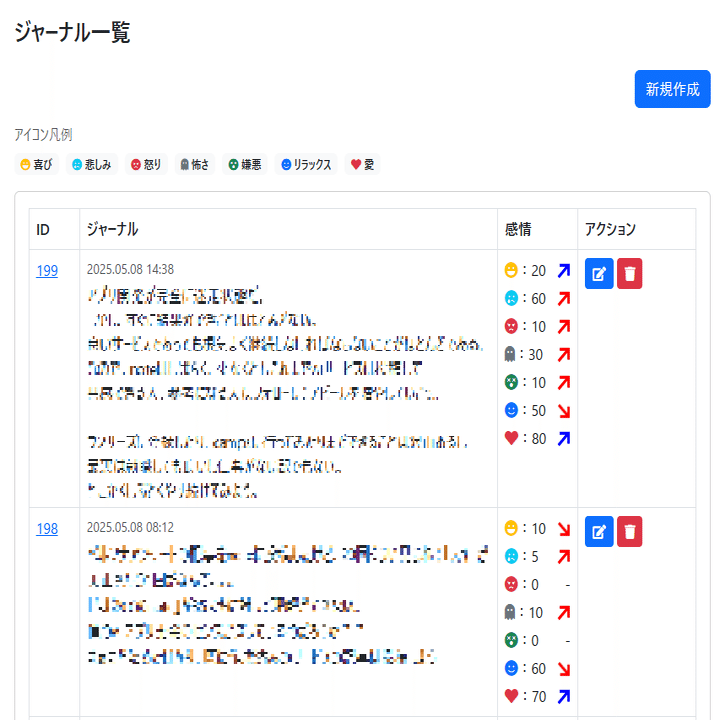Click relax face icon in entry 198
Image resolution: width=720 pixels, height=720 pixels.
(x=511, y=668)
